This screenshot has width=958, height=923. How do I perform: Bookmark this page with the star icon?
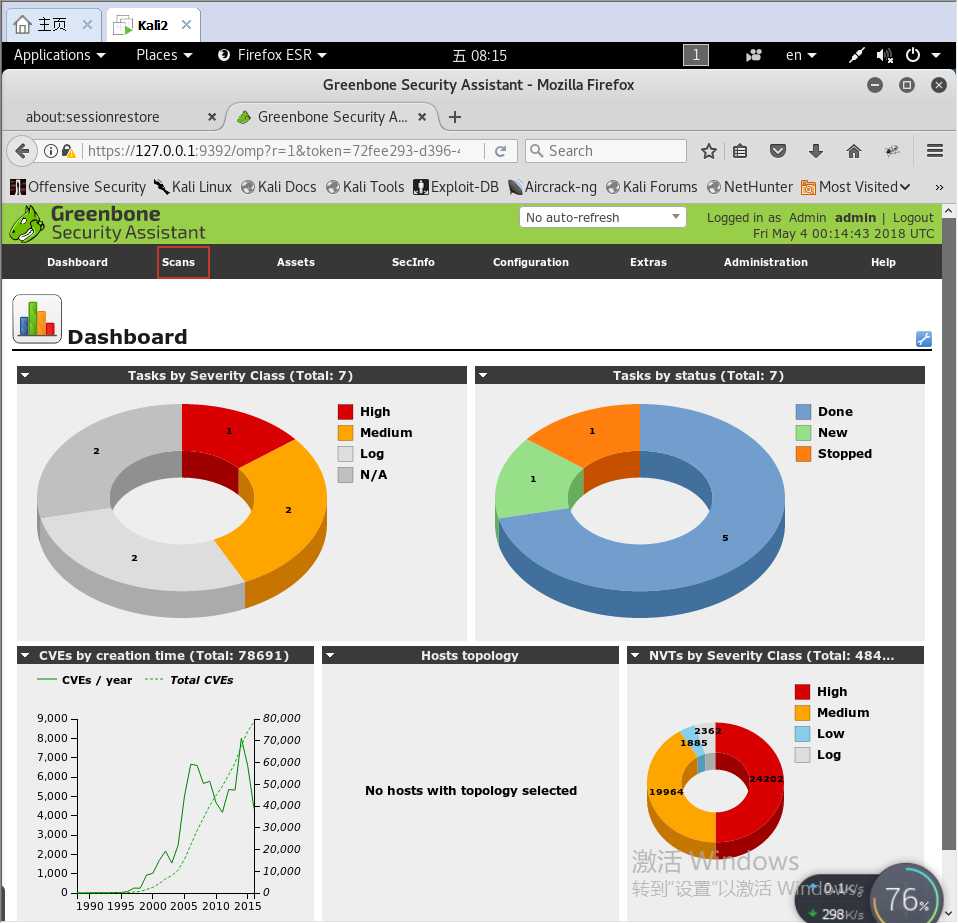point(708,151)
